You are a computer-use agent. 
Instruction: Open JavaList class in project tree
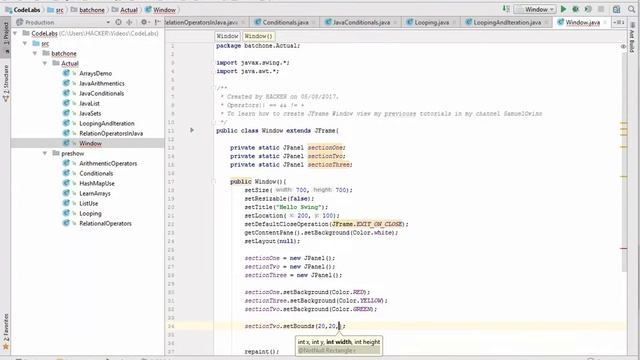89,103
